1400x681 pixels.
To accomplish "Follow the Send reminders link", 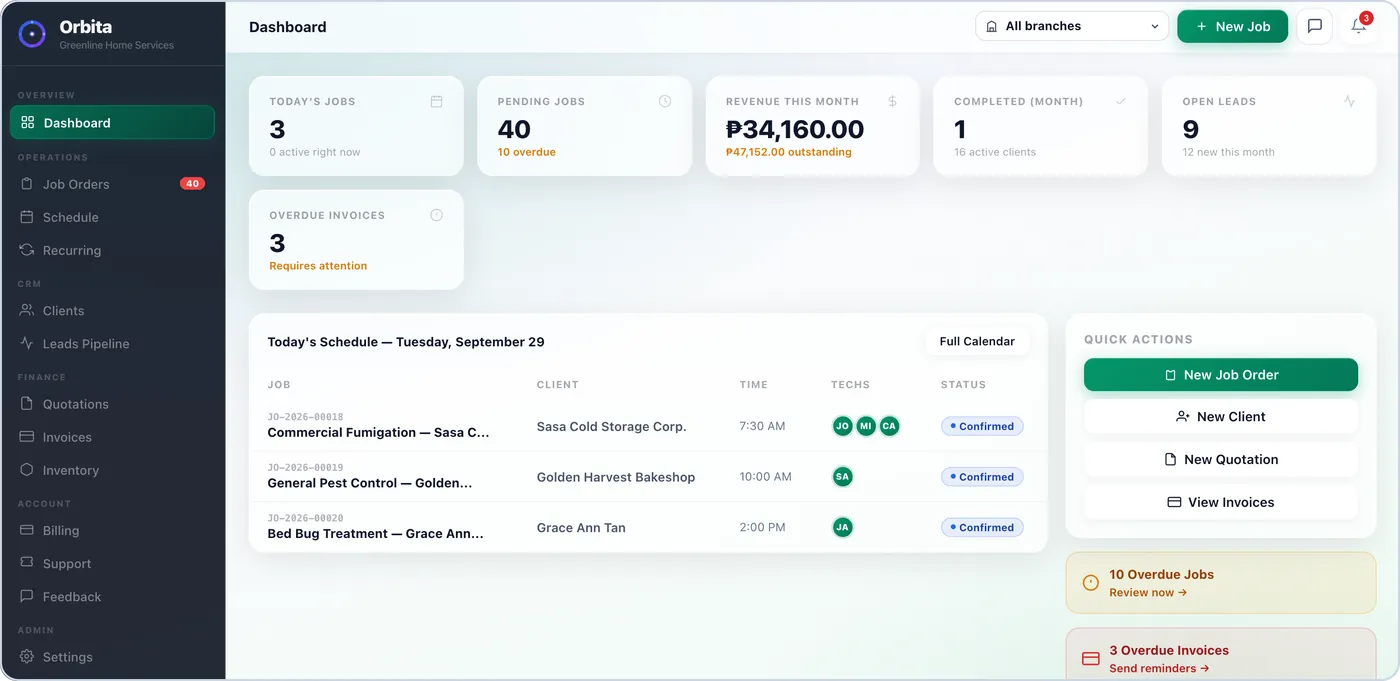I will pyautogui.click(x=1159, y=669).
